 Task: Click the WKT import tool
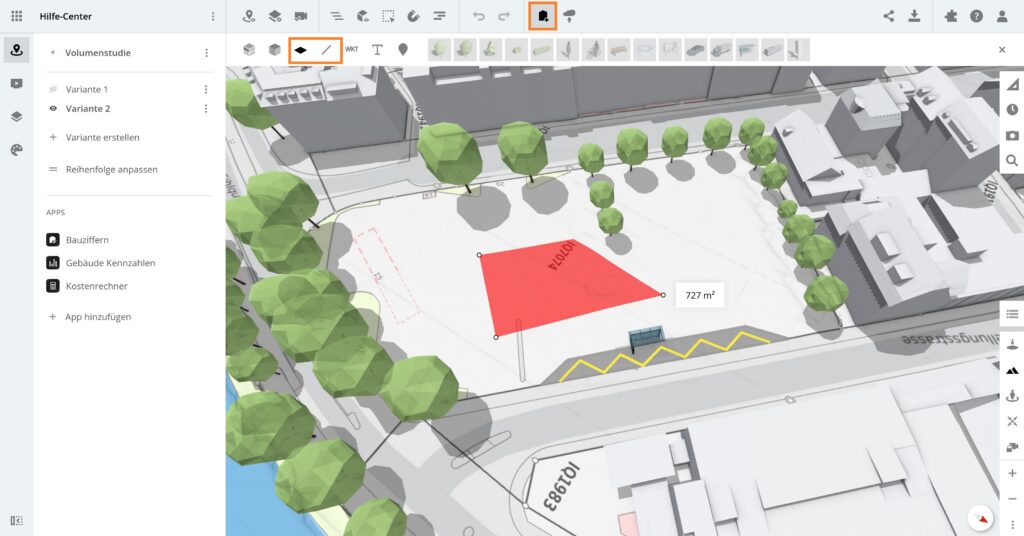coord(352,49)
